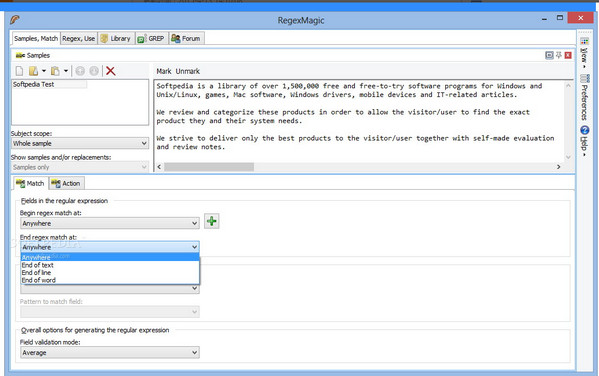Open the Show samples and/or replacements dropdown

point(80,167)
